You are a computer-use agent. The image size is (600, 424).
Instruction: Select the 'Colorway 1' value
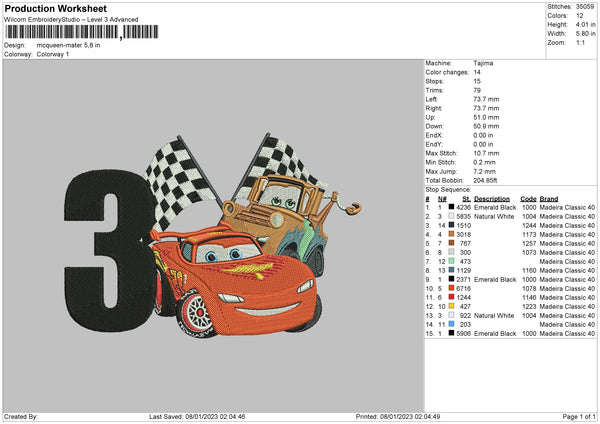(53, 54)
